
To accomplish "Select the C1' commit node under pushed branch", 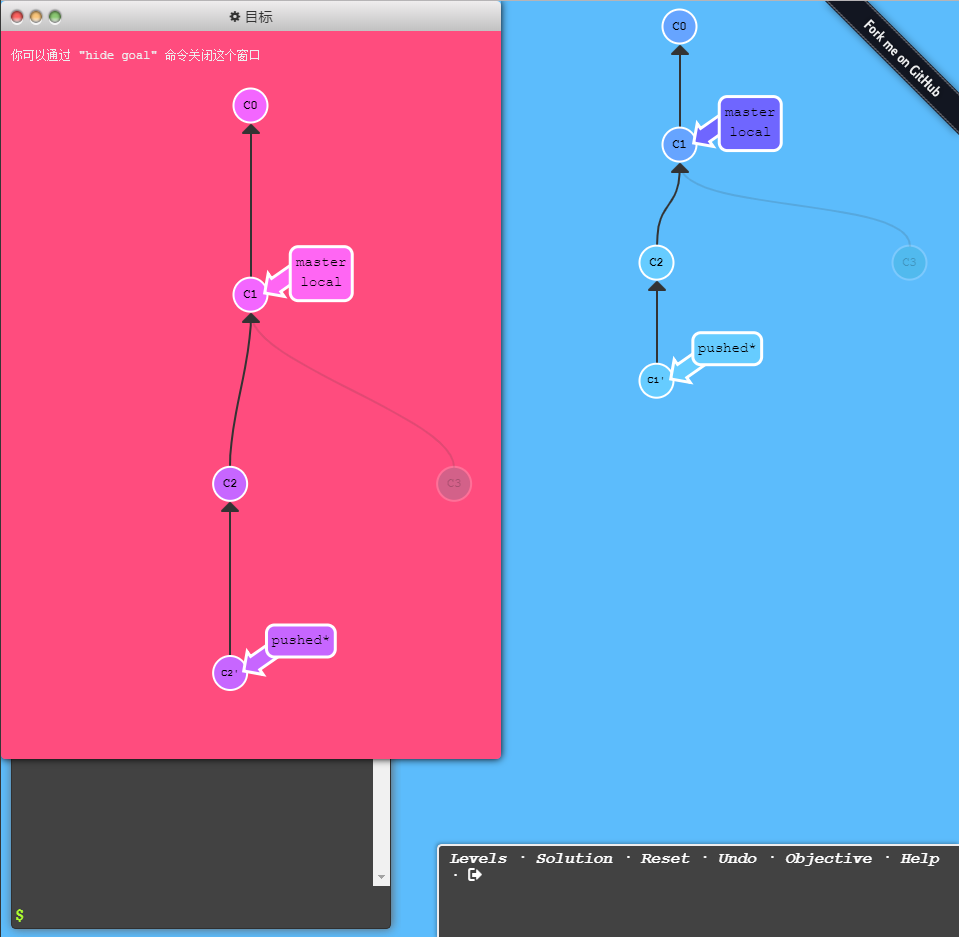I will 656,380.
